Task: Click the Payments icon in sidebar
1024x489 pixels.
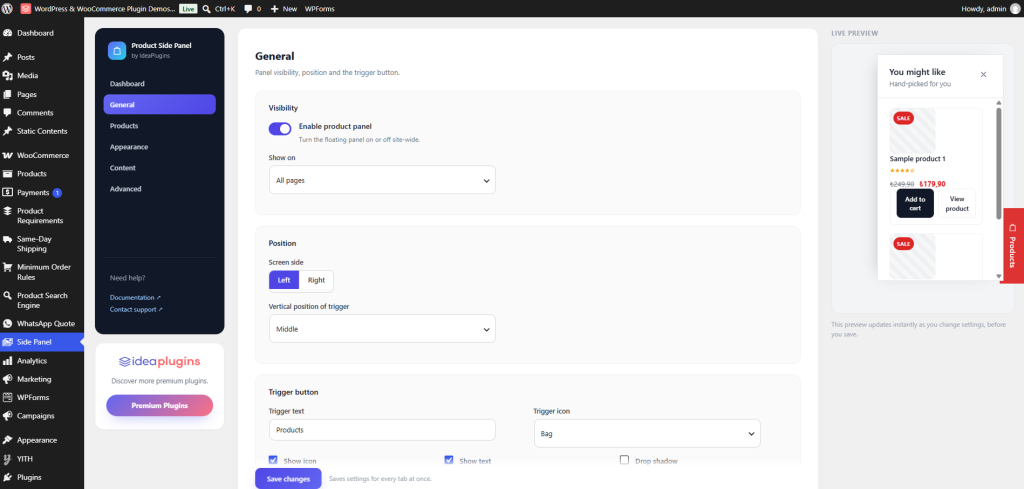Action: click(8, 193)
